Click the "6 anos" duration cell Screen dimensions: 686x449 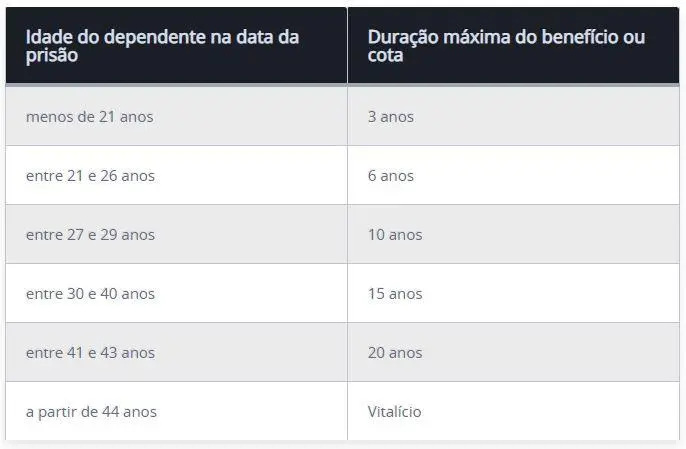point(390,176)
